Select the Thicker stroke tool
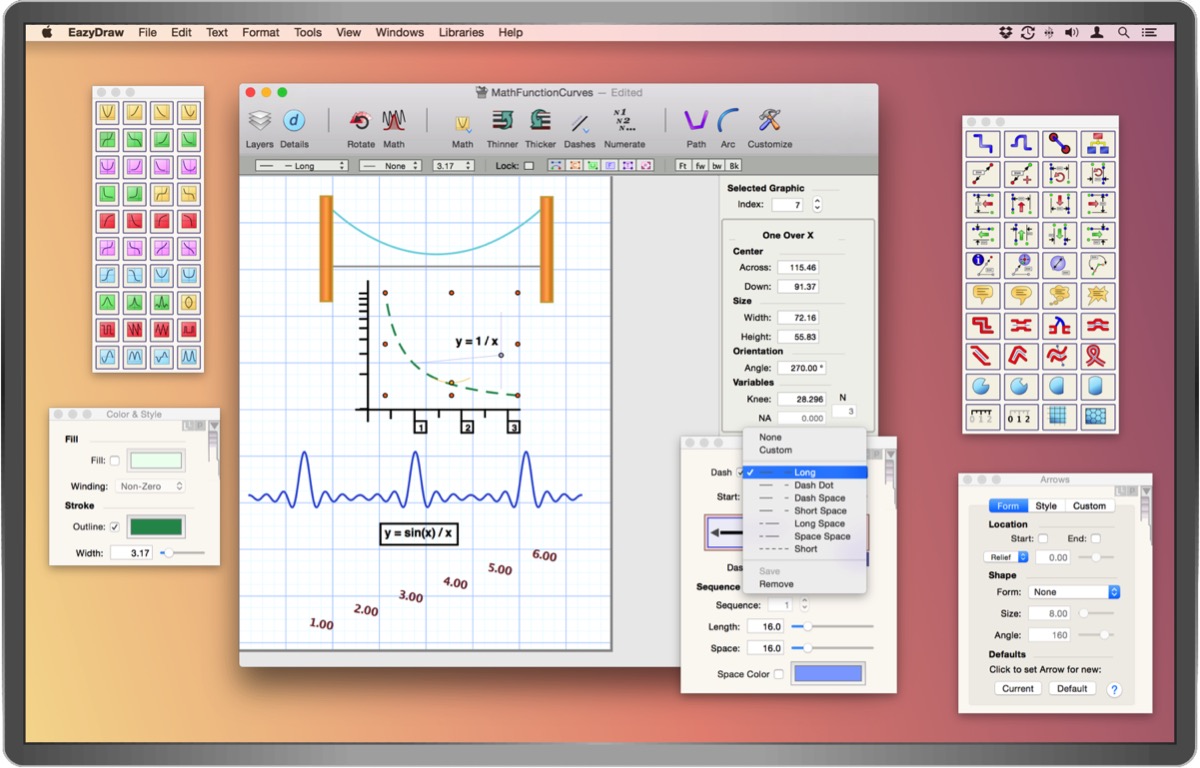Viewport: 1200px width, 768px height. pos(540,122)
